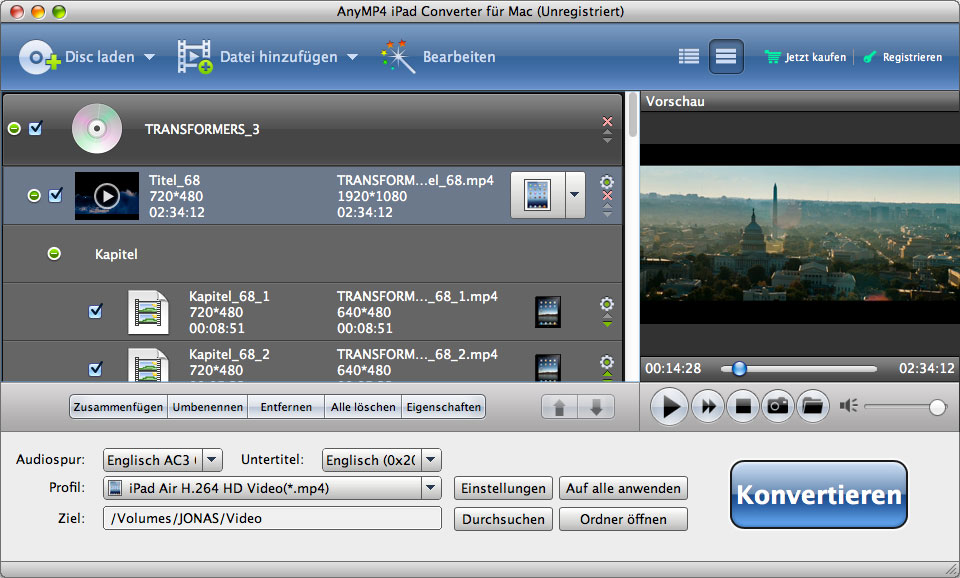Open the Datei hinzufügen dropdown arrow
Image resolution: width=960 pixels, height=578 pixels.
(x=352, y=57)
